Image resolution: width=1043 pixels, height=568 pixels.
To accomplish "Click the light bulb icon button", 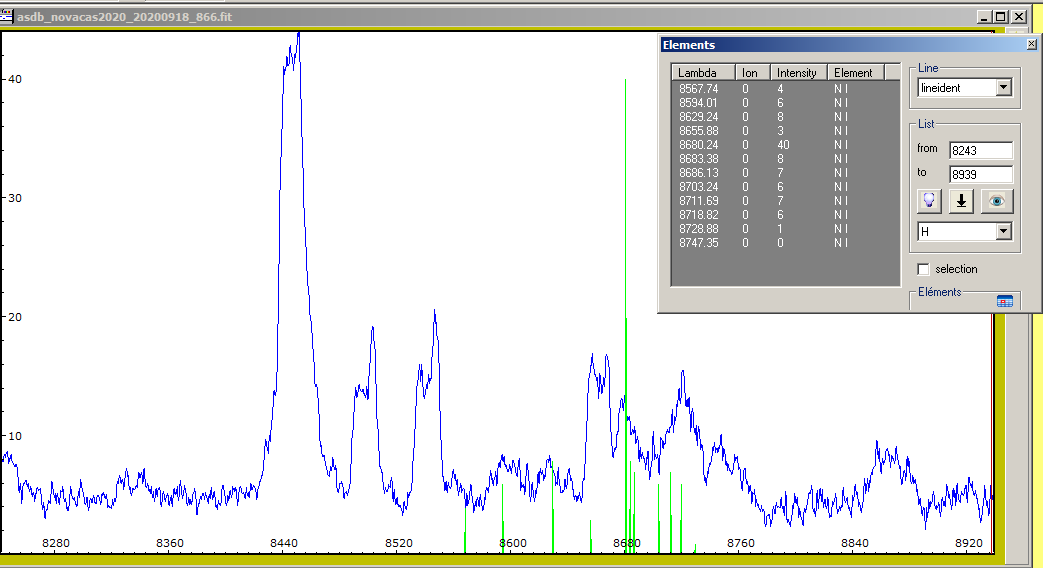I will 930,201.
